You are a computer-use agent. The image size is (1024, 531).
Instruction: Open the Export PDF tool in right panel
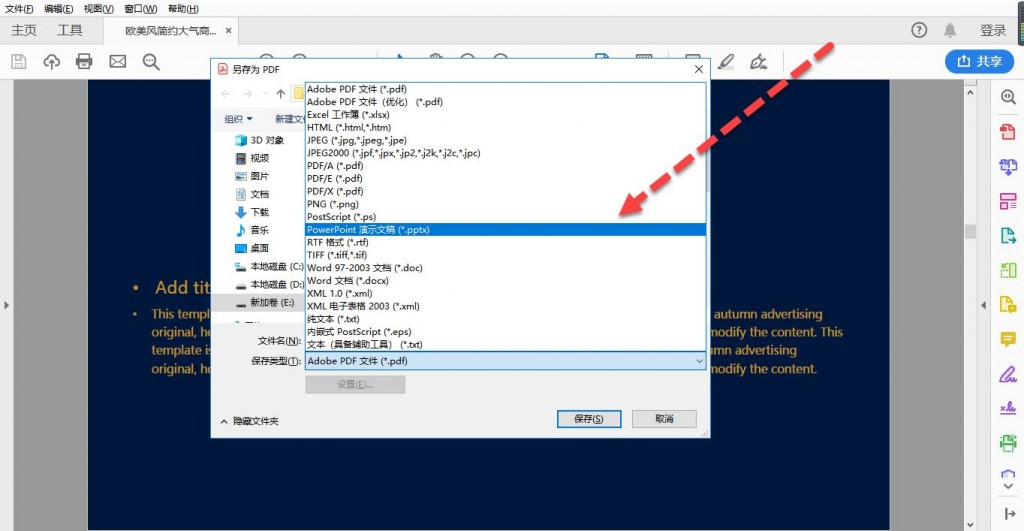1008,235
